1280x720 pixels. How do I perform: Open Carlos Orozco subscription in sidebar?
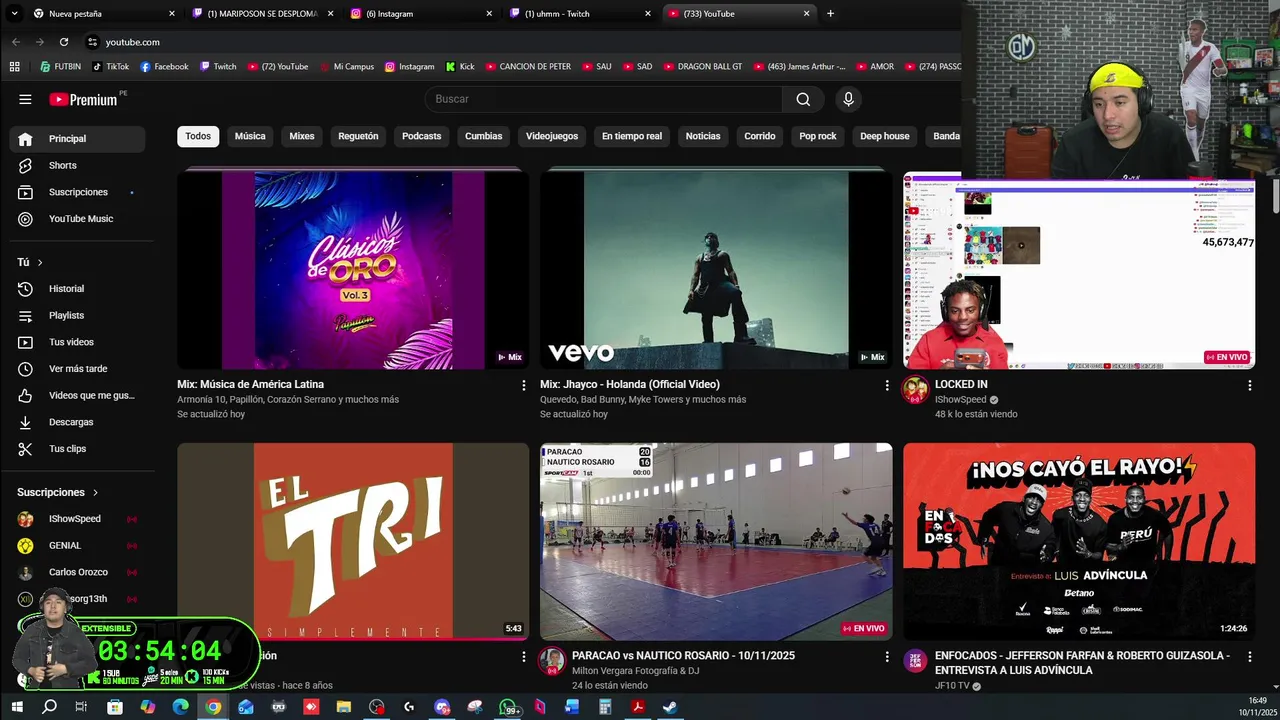76,572
